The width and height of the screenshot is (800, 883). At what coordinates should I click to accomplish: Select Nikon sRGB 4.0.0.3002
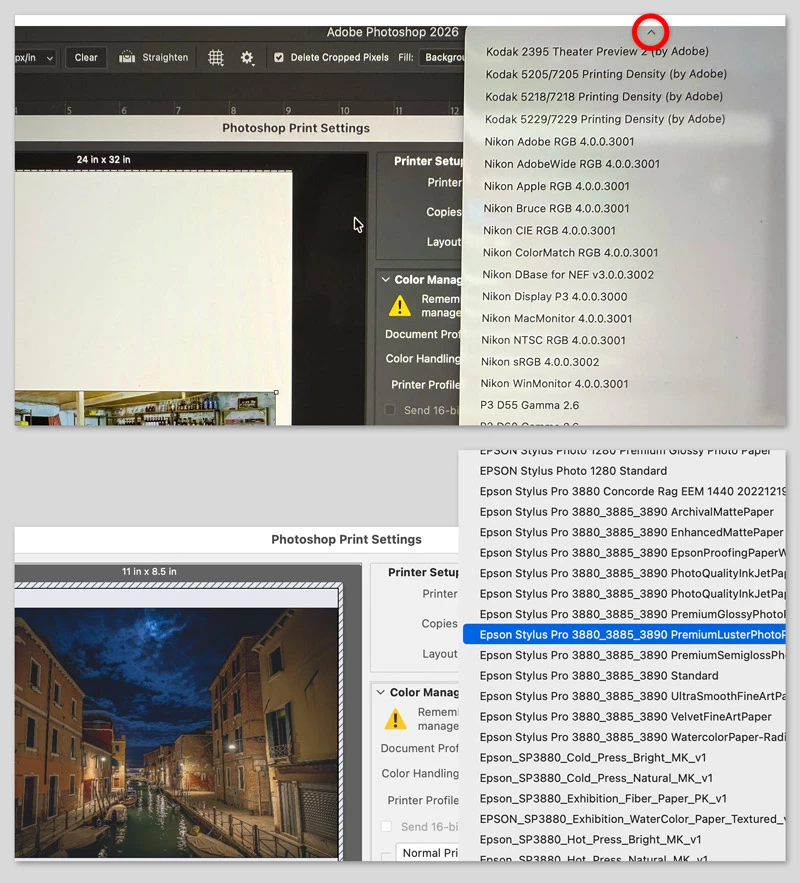[x=539, y=362]
